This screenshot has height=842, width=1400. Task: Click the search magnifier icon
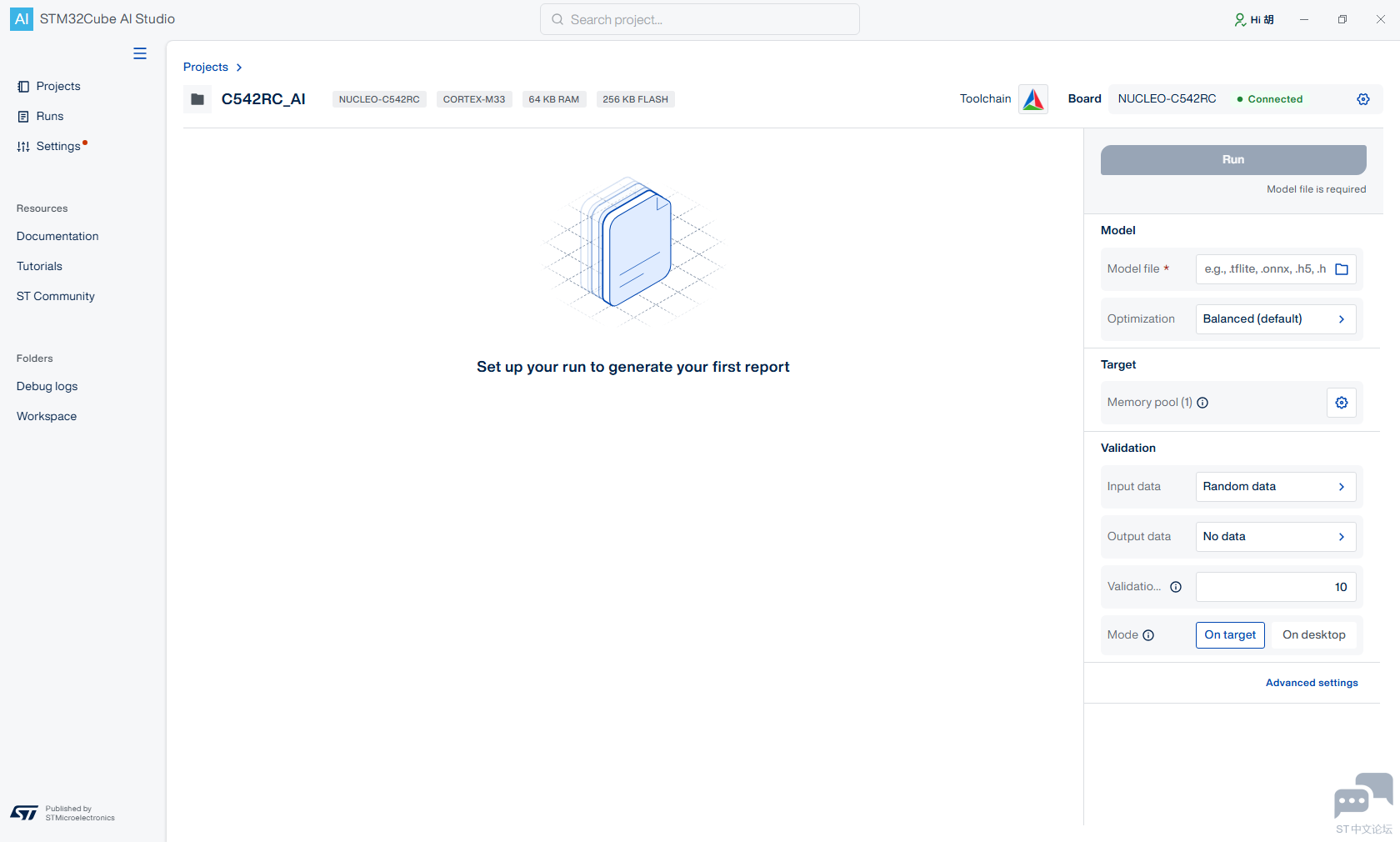(x=557, y=19)
